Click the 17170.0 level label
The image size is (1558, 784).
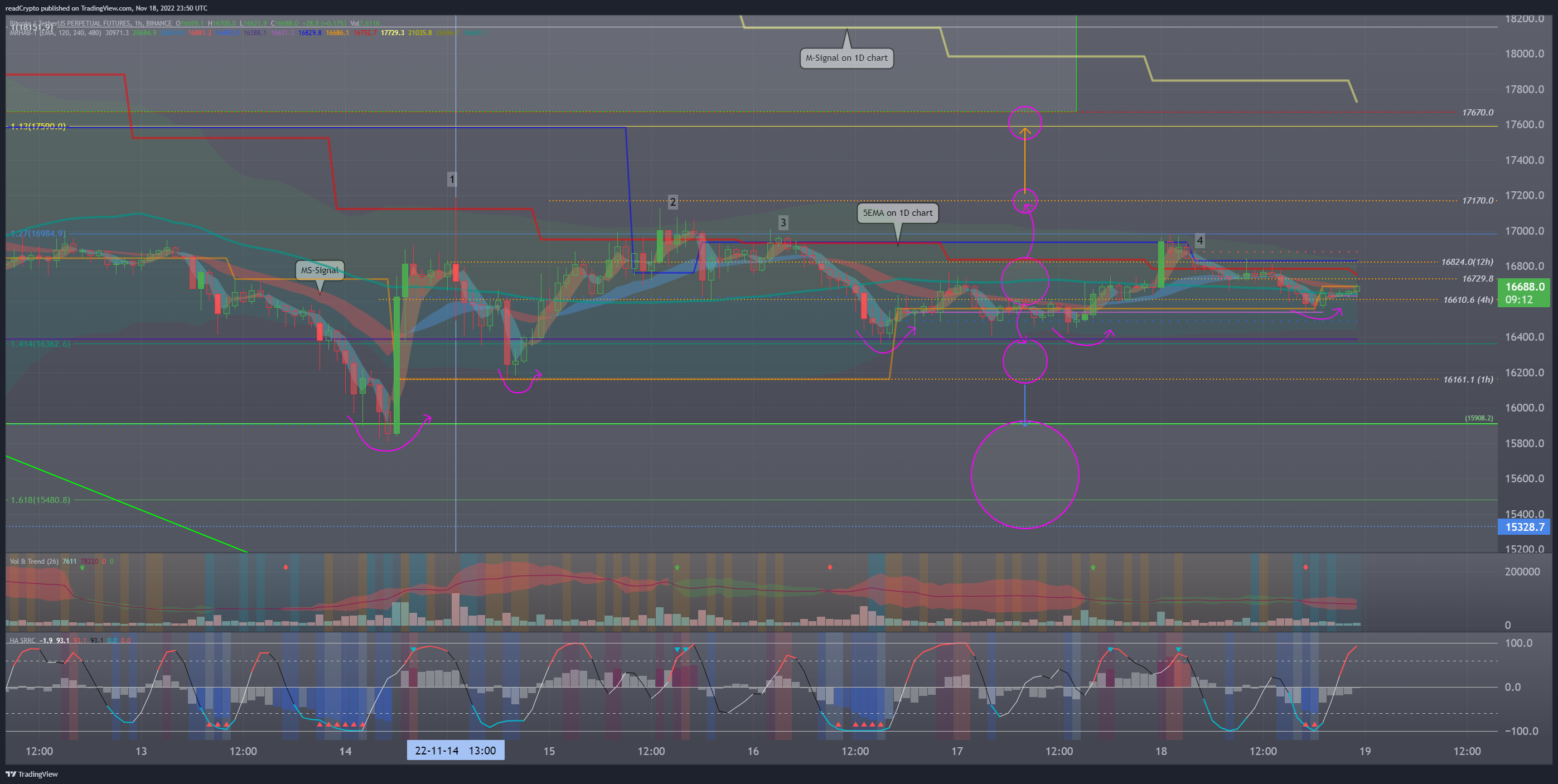pos(1478,200)
